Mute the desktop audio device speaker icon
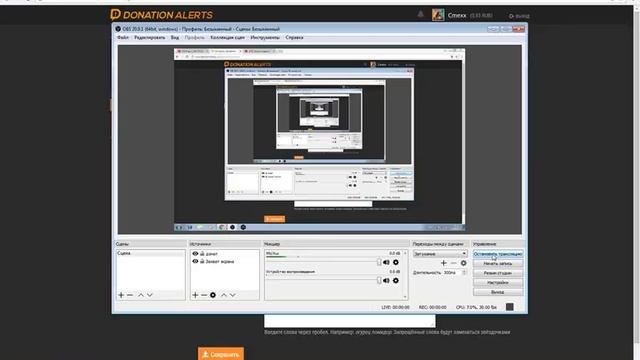The height and width of the screenshot is (360, 640). [386, 280]
